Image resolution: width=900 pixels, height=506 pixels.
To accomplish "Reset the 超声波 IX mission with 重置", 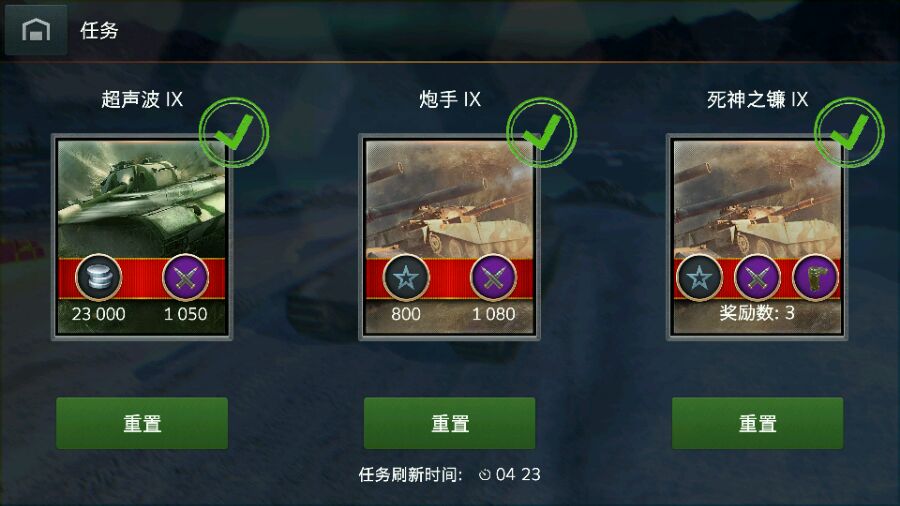I will [142, 423].
